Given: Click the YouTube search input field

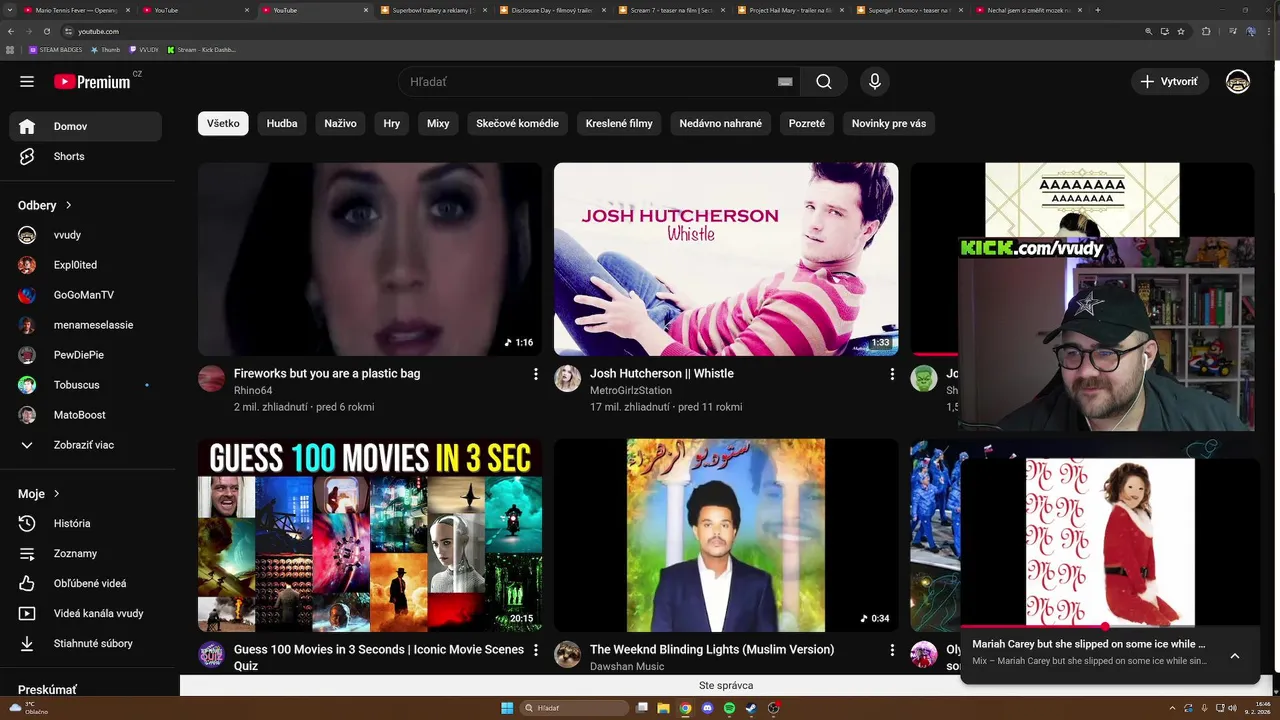Looking at the screenshot, I should [x=590, y=82].
